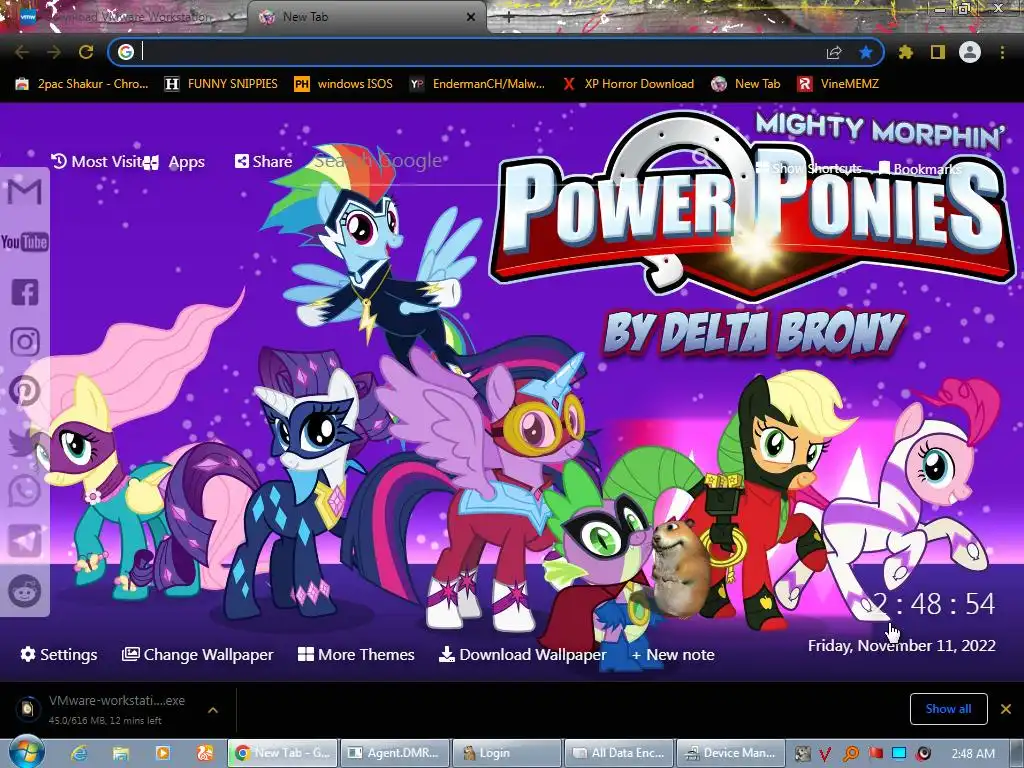Launch Windows Media Player taskbar icon

click(x=163, y=753)
